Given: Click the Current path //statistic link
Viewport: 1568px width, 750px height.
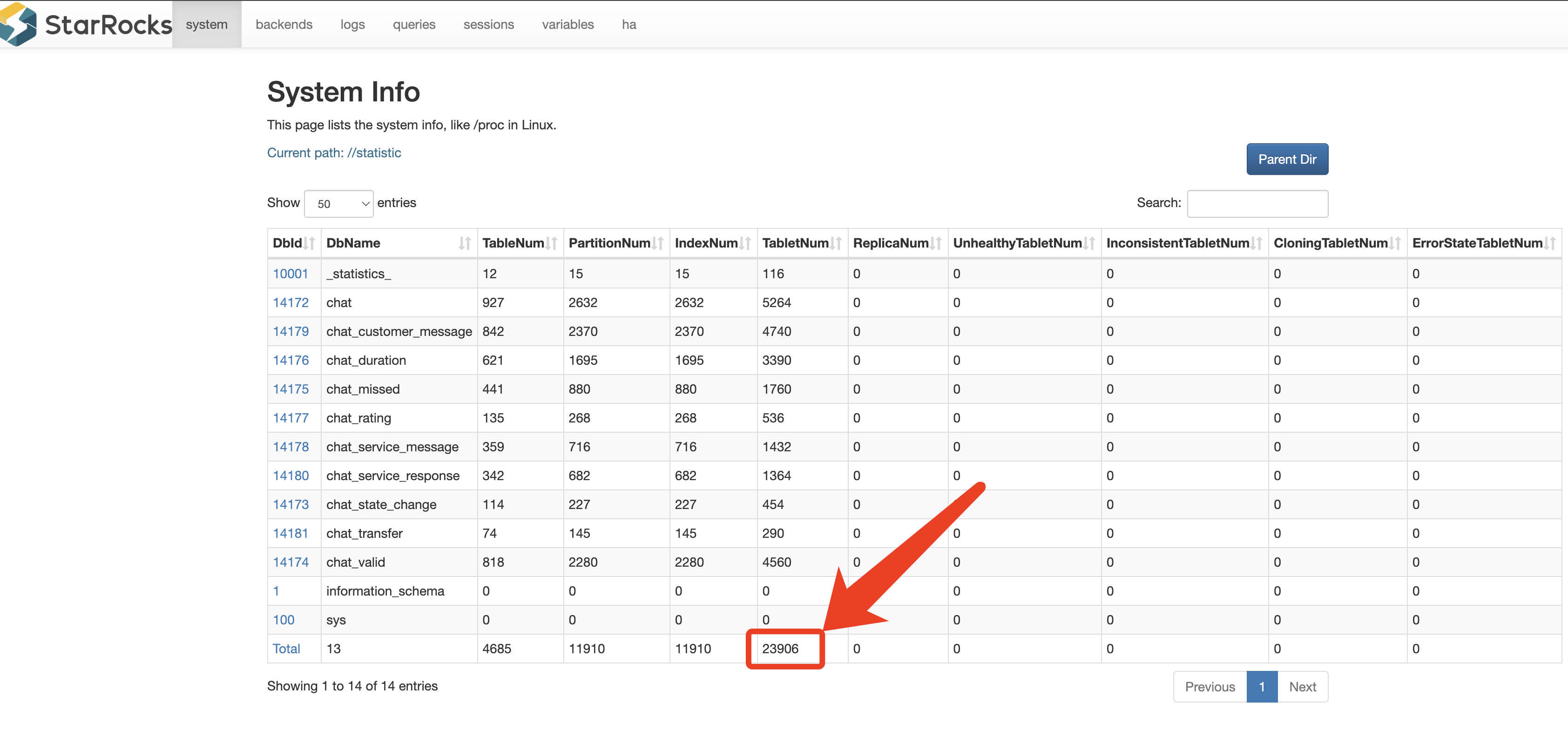Looking at the screenshot, I should click(x=333, y=153).
